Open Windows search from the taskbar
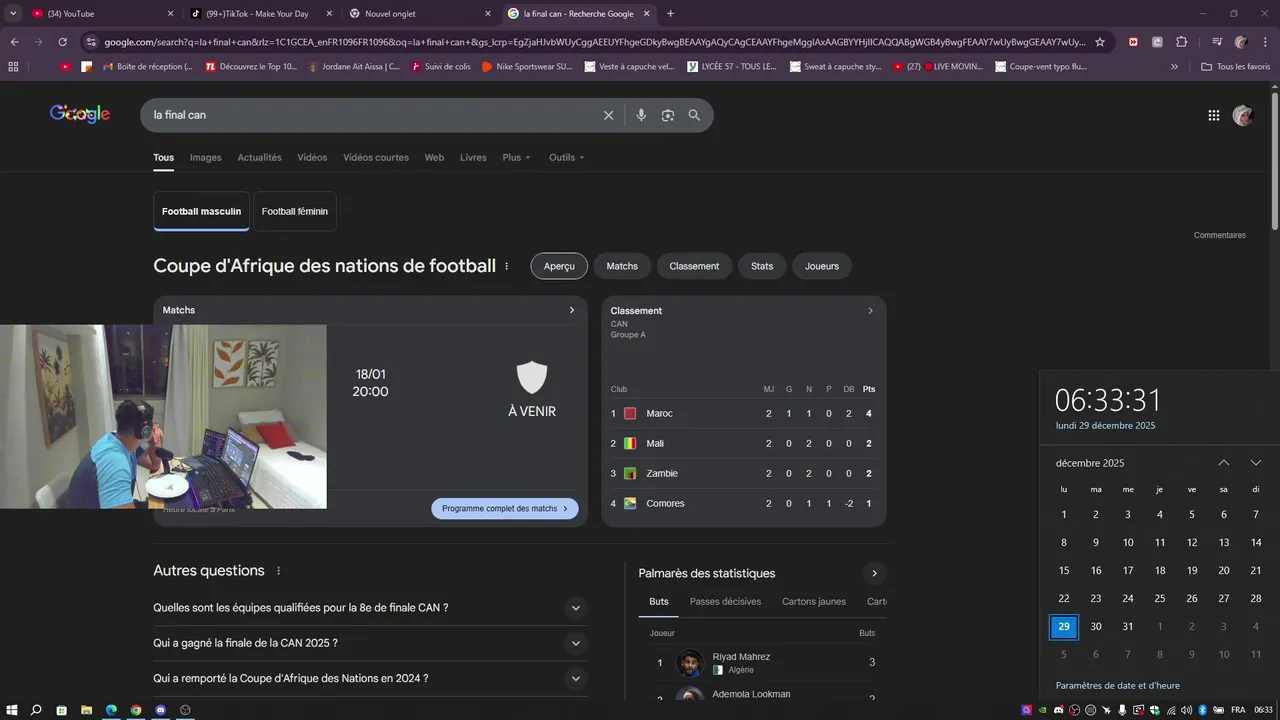The image size is (1280, 720). 36,710
